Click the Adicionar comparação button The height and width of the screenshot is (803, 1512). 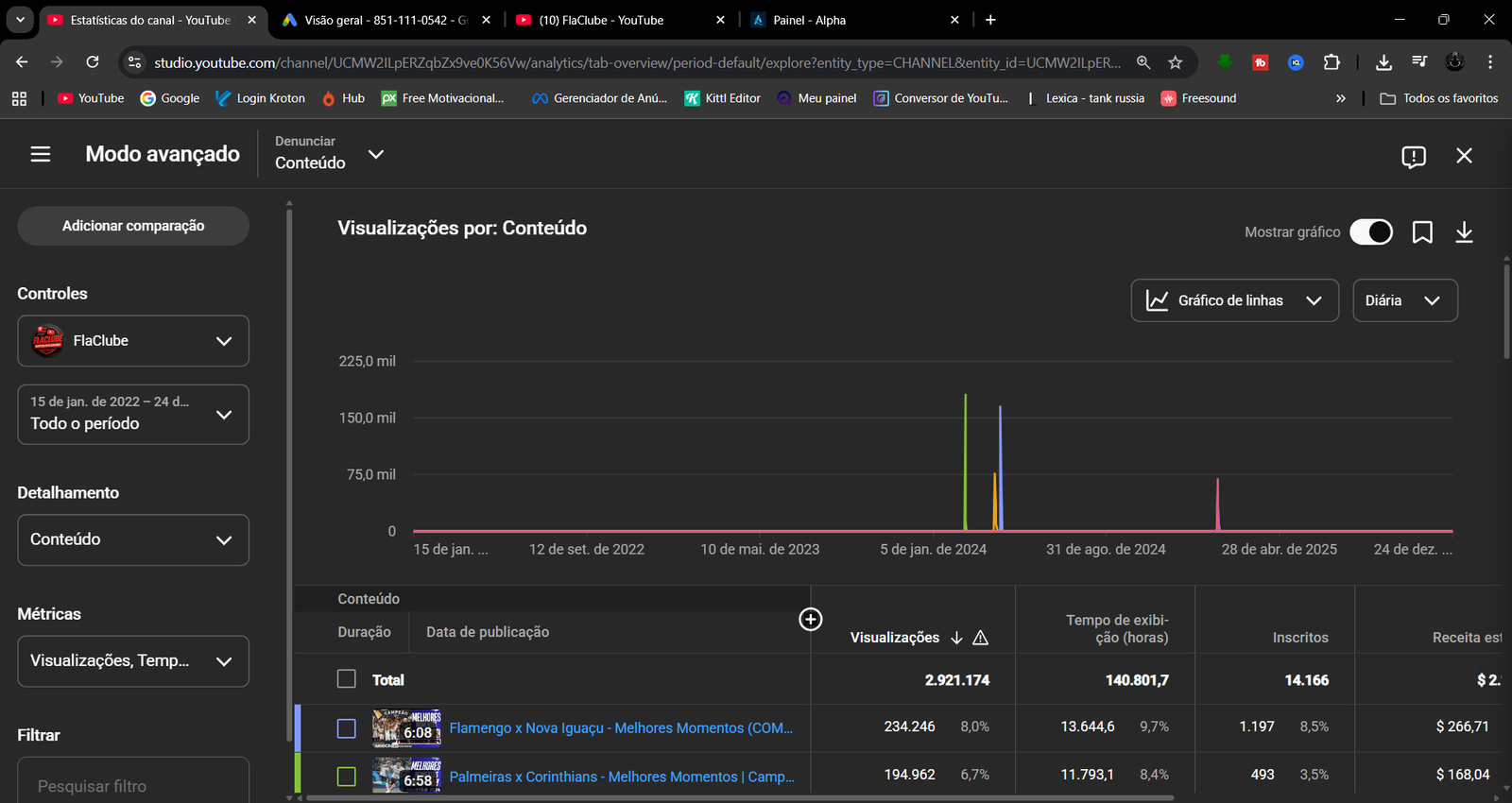coord(133,226)
